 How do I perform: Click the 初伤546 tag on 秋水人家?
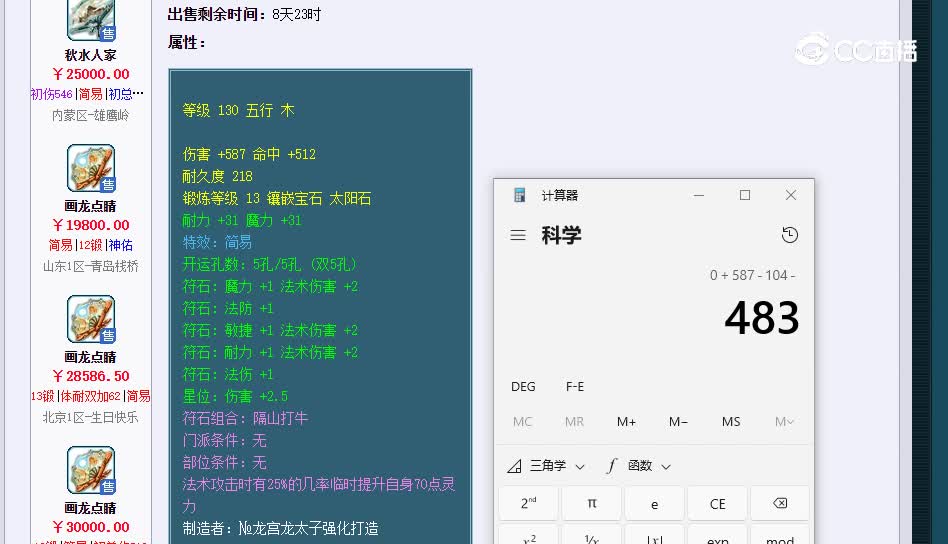(51, 94)
